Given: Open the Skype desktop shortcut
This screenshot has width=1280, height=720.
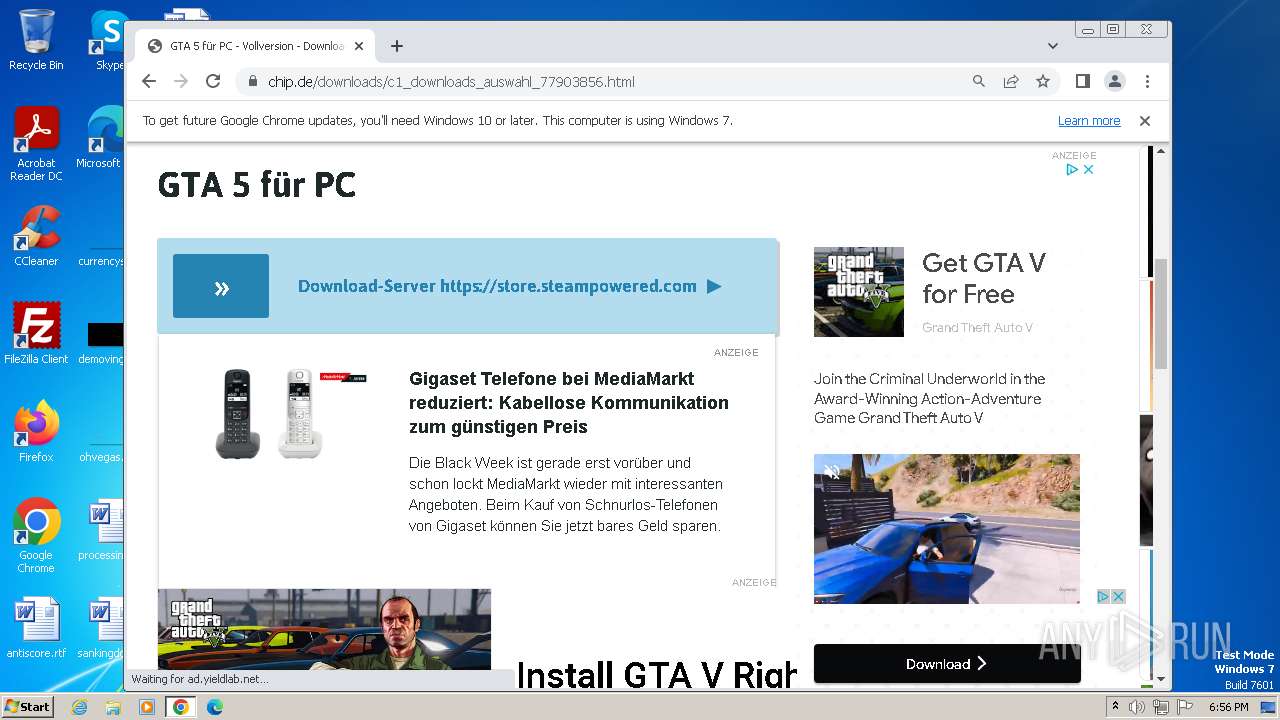Looking at the screenshot, I should point(108,39).
